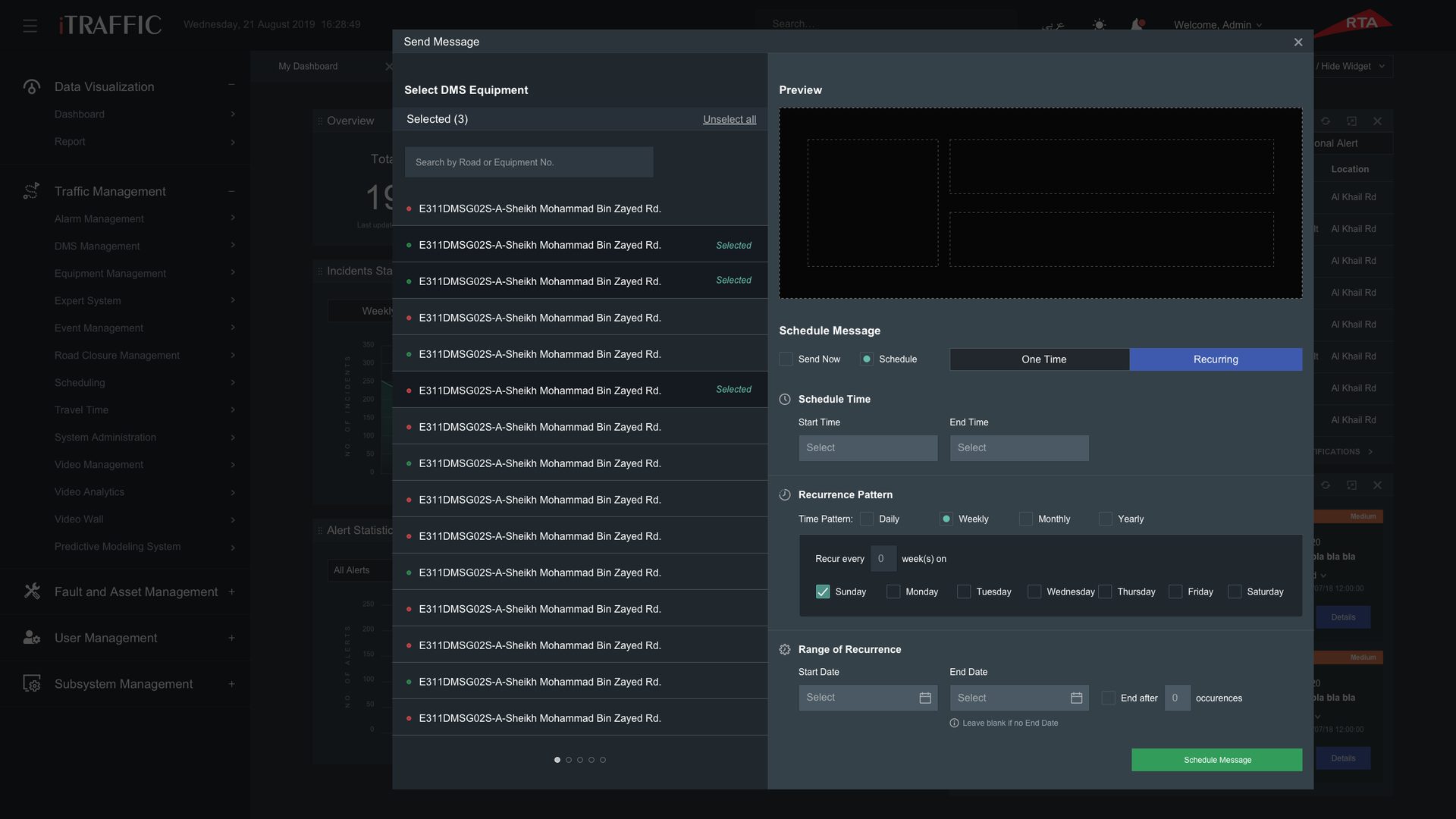This screenshot has height=819, width=1456.
Task: Click the Data Visualization gauge icon
Action: pos(31,86)
